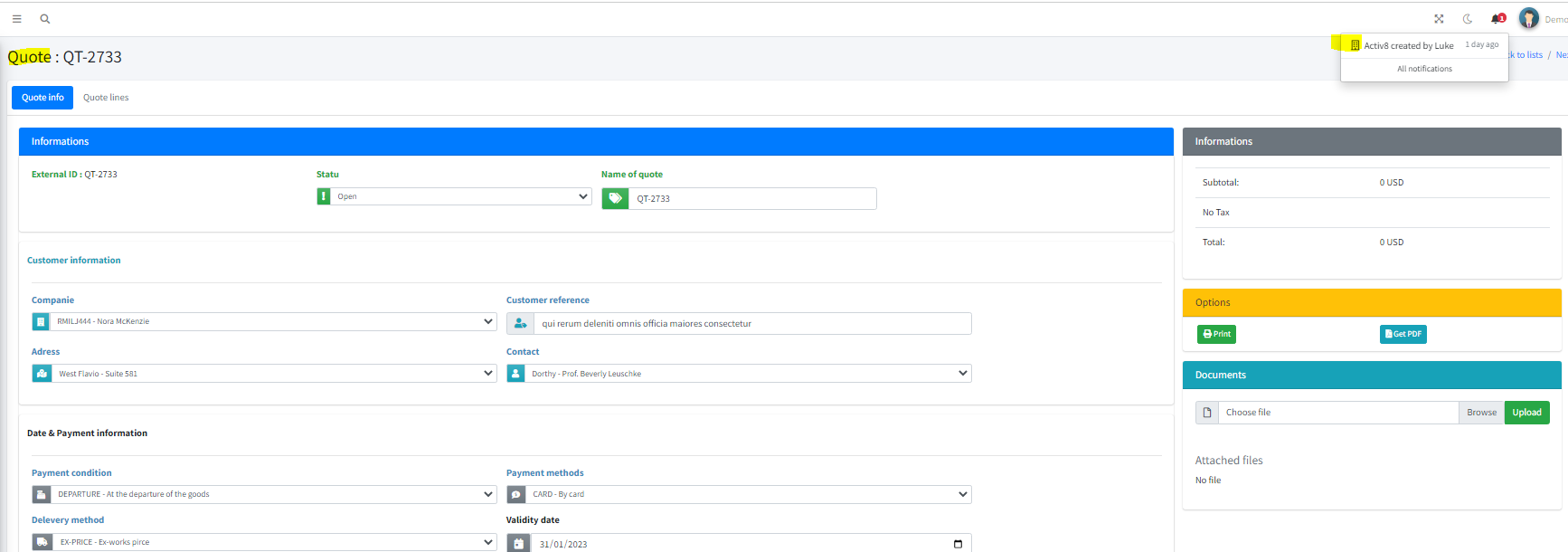The width and height of the screenshot is (1568, 552).
Task: Click the Browse button
Action: (1481, 413)
